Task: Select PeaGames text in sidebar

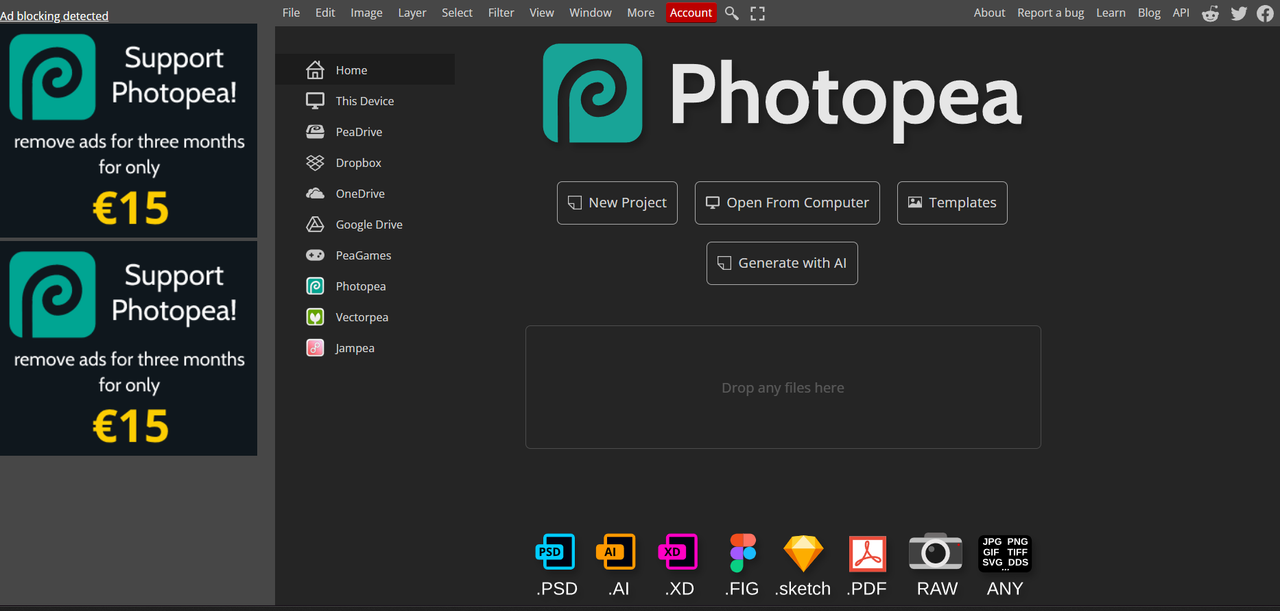Action: click(364, 256)
